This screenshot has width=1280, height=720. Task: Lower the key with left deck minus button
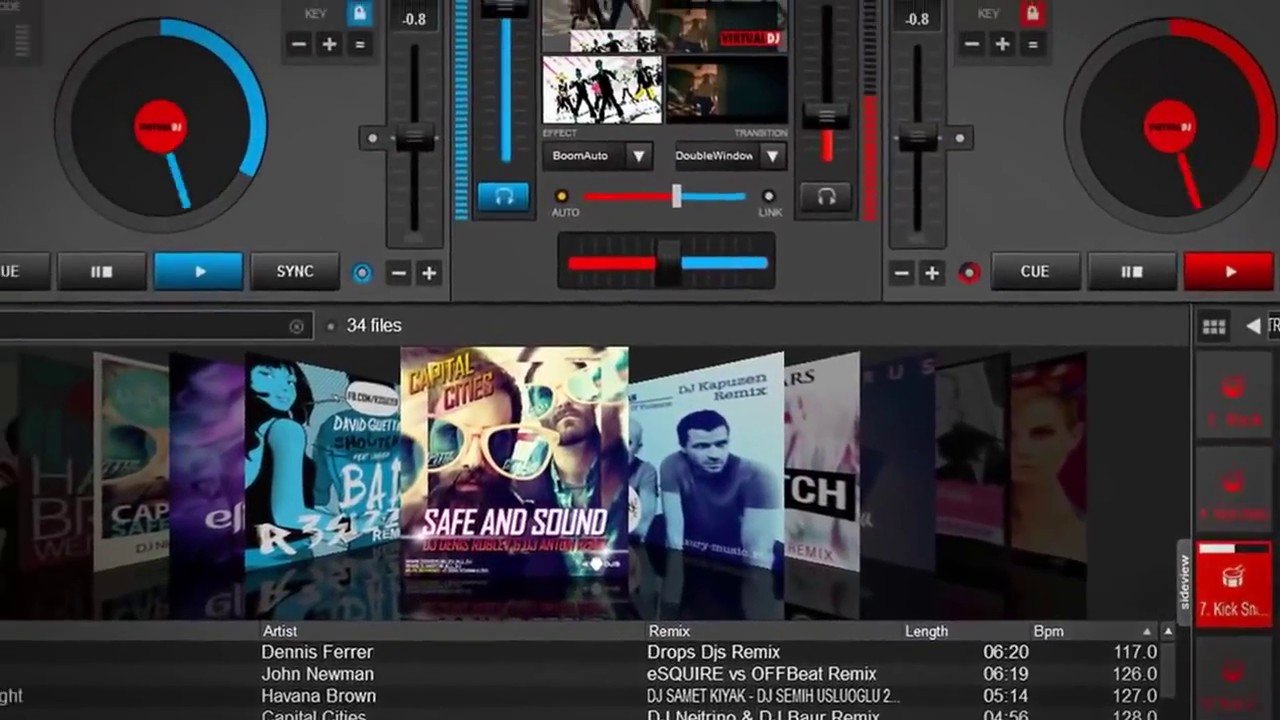coord(299,44)
